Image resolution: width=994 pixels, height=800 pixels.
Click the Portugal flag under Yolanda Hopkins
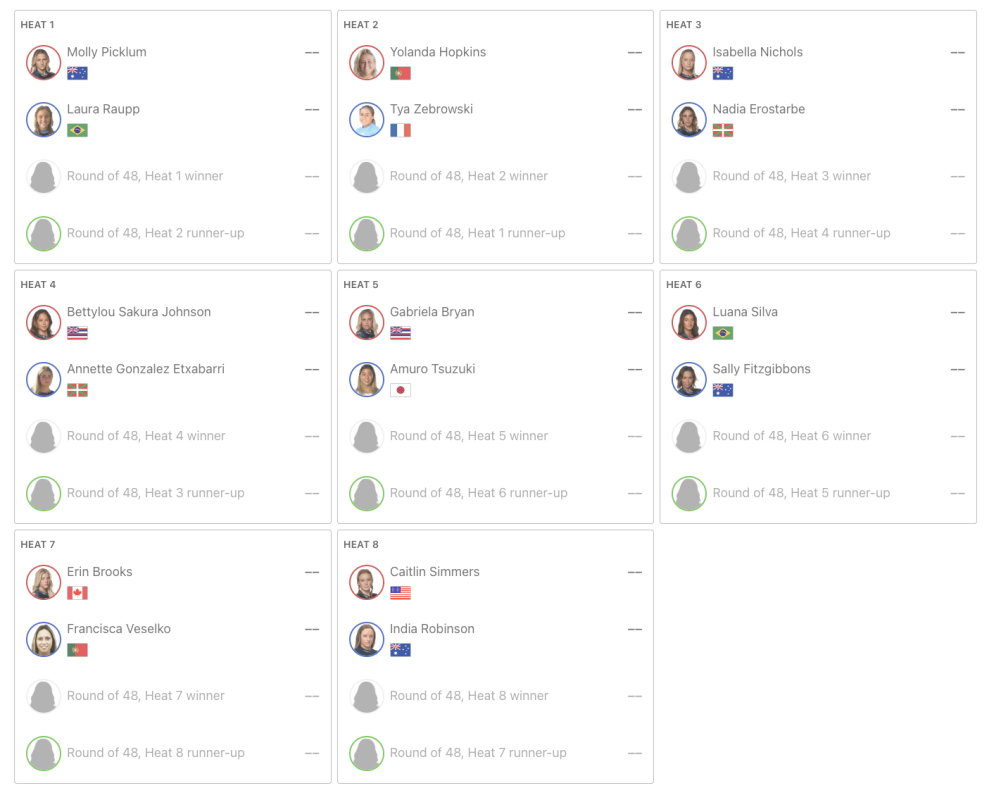tap(400, 73)
